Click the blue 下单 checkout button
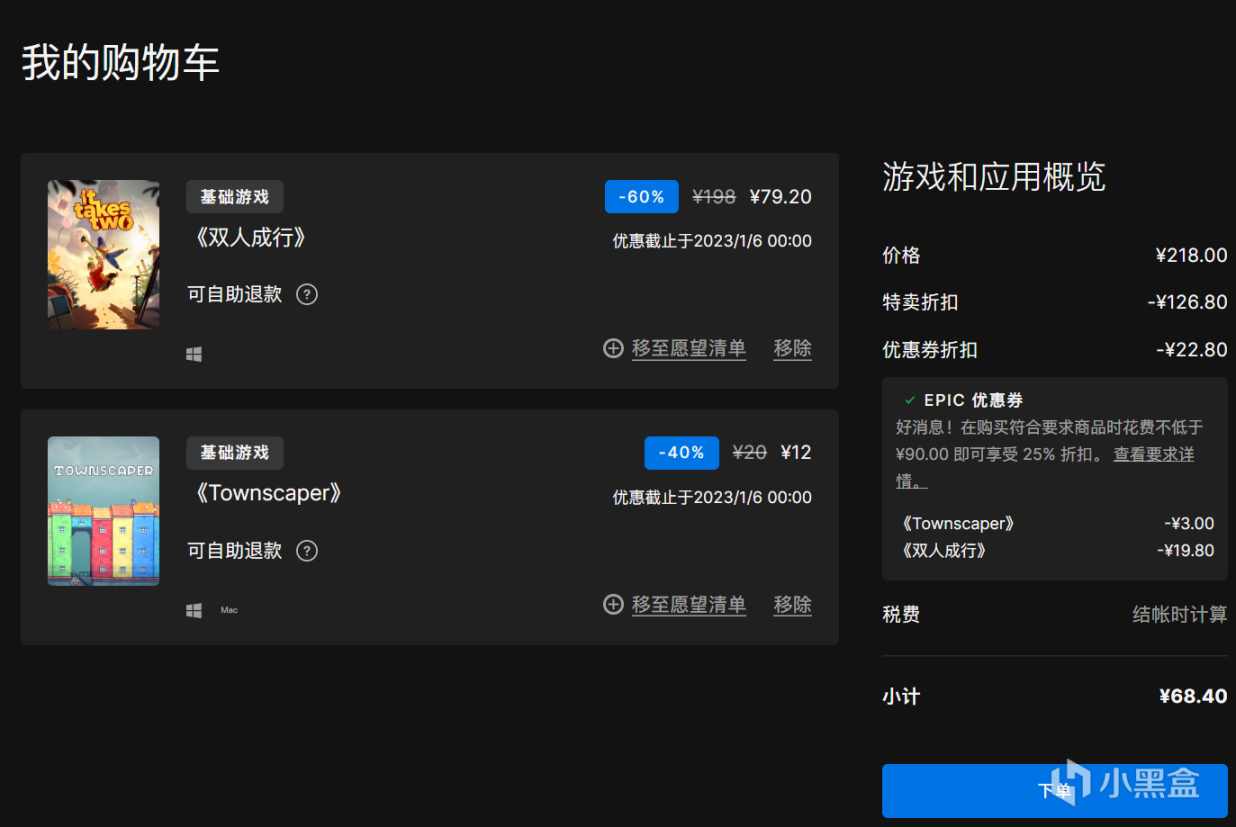The width and height of the screenshot is (1236, 827). tap(1054, 791)
